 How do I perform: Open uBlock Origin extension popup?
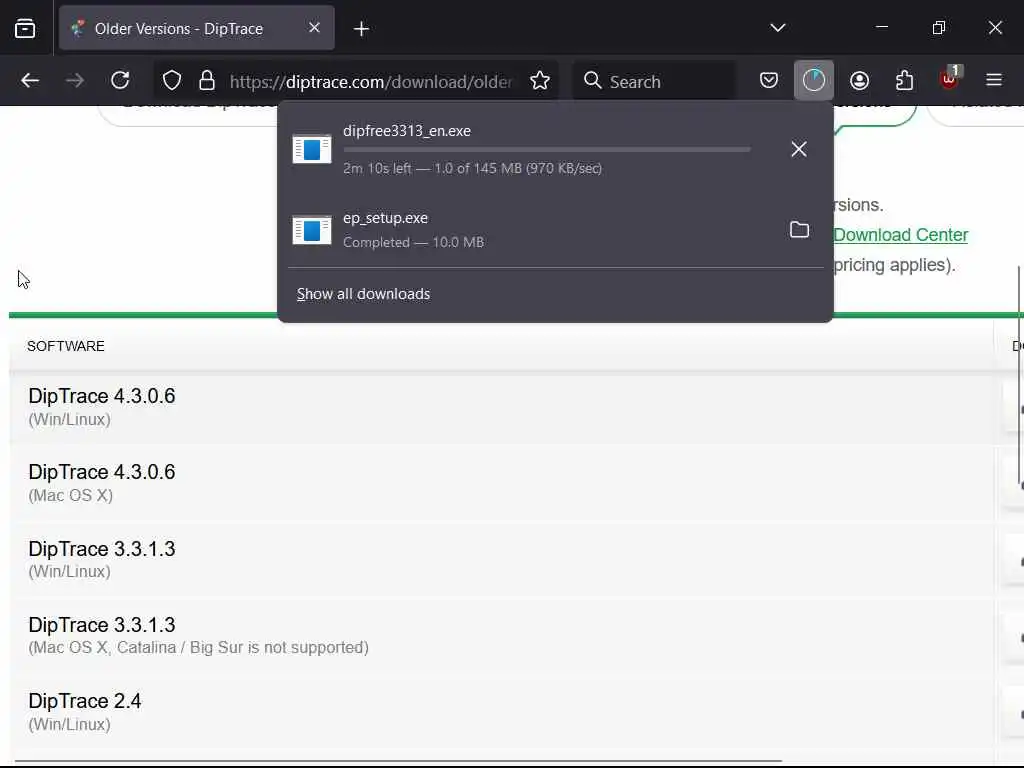[950, 80]
